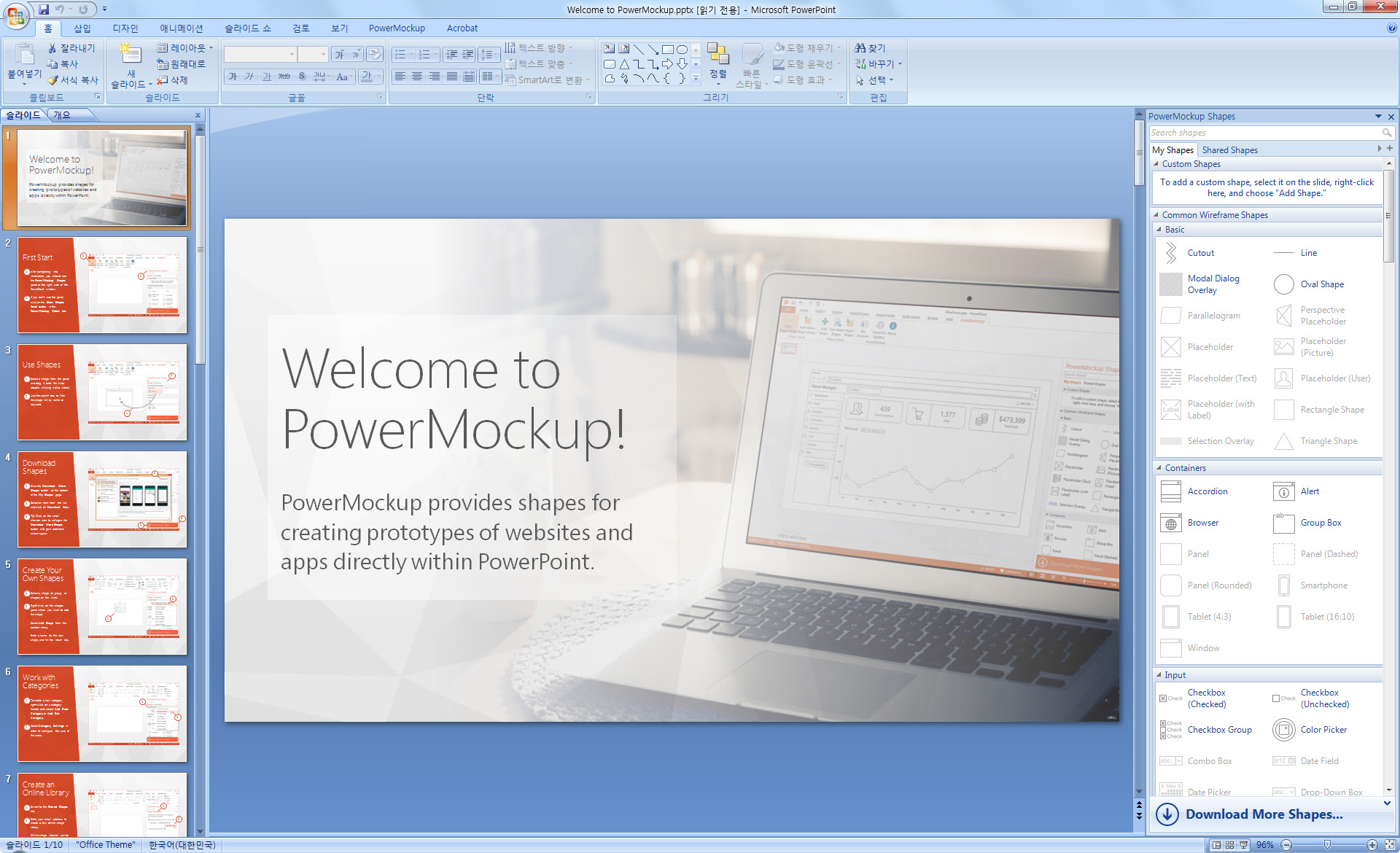Image resolution: width=1400 pixels, height=853 pixels.
Task: Click the Delete slide (삭제) icon
Action: coord(163,80)
